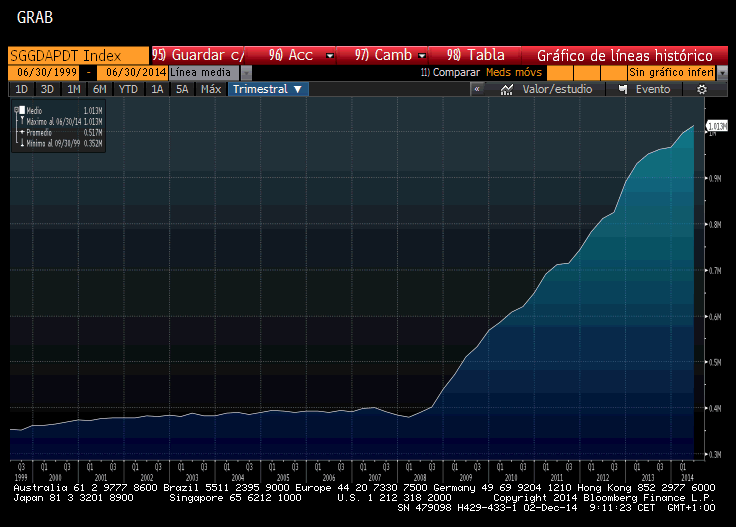Image resolution: width=736 pixels, height=527 pixels.
Task: Edit the end date 06/30/2014
Action: (132, 72)
